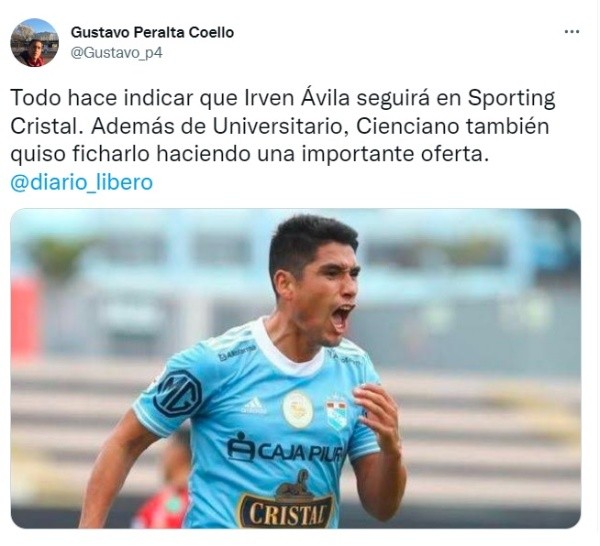Click the words "Irven Ávila" in tweet
Viewport: 600px width, 546px height.
[297, 98]
